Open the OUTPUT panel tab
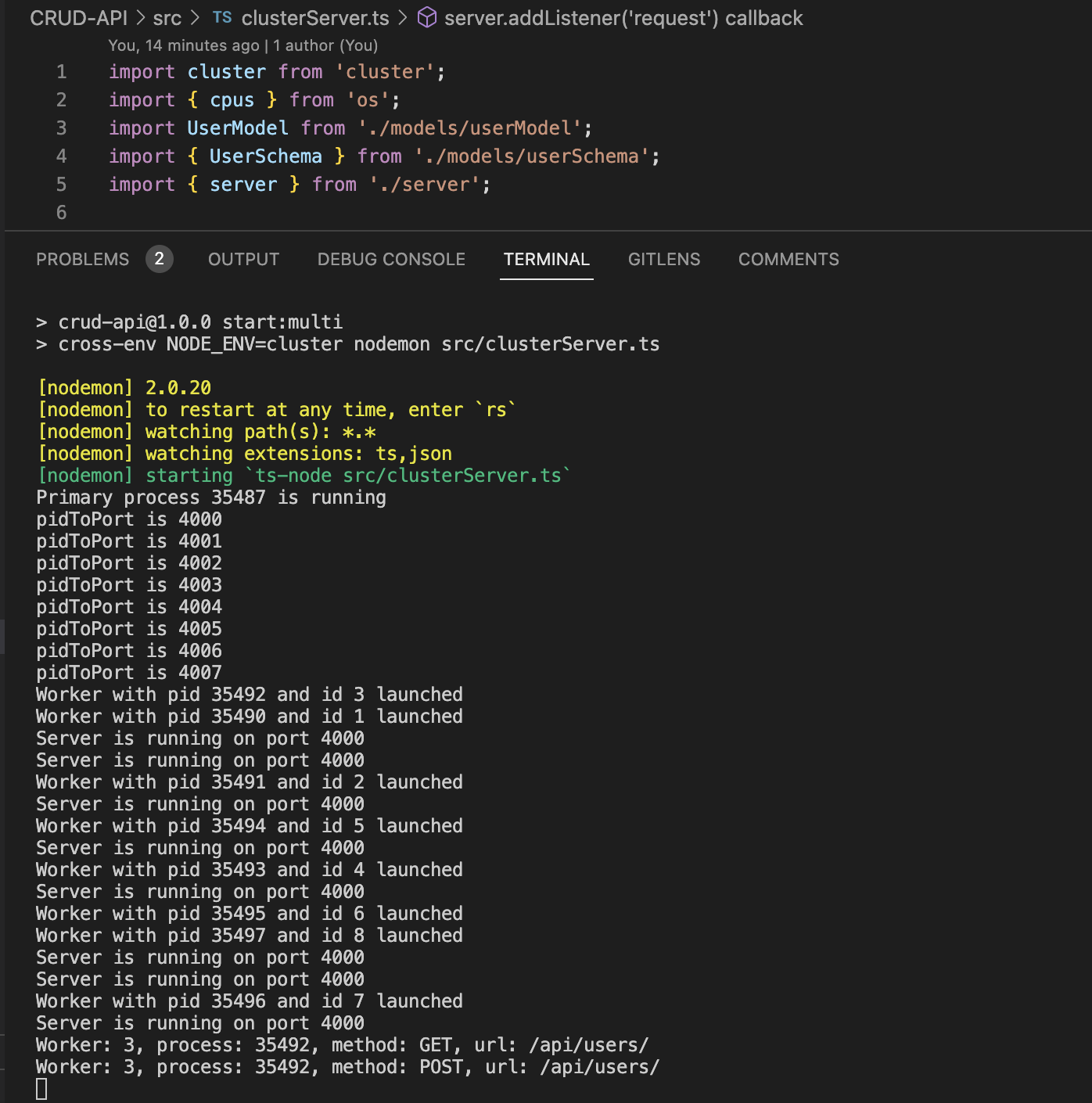Viewport: 1092px width, 1103px height. (243, 260)
